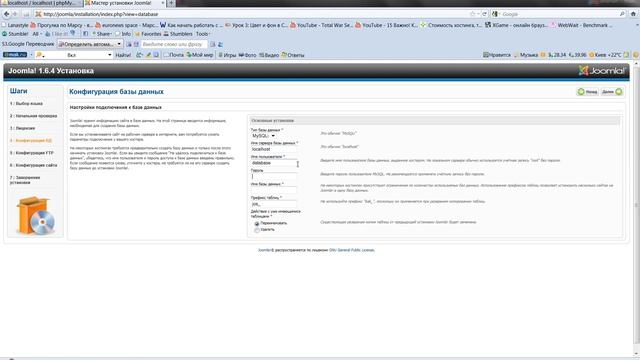This screenshot has width=640, height=360.
Task: Open the translator language dropdown 'Определить автома...'
Action: click(90, 44)
